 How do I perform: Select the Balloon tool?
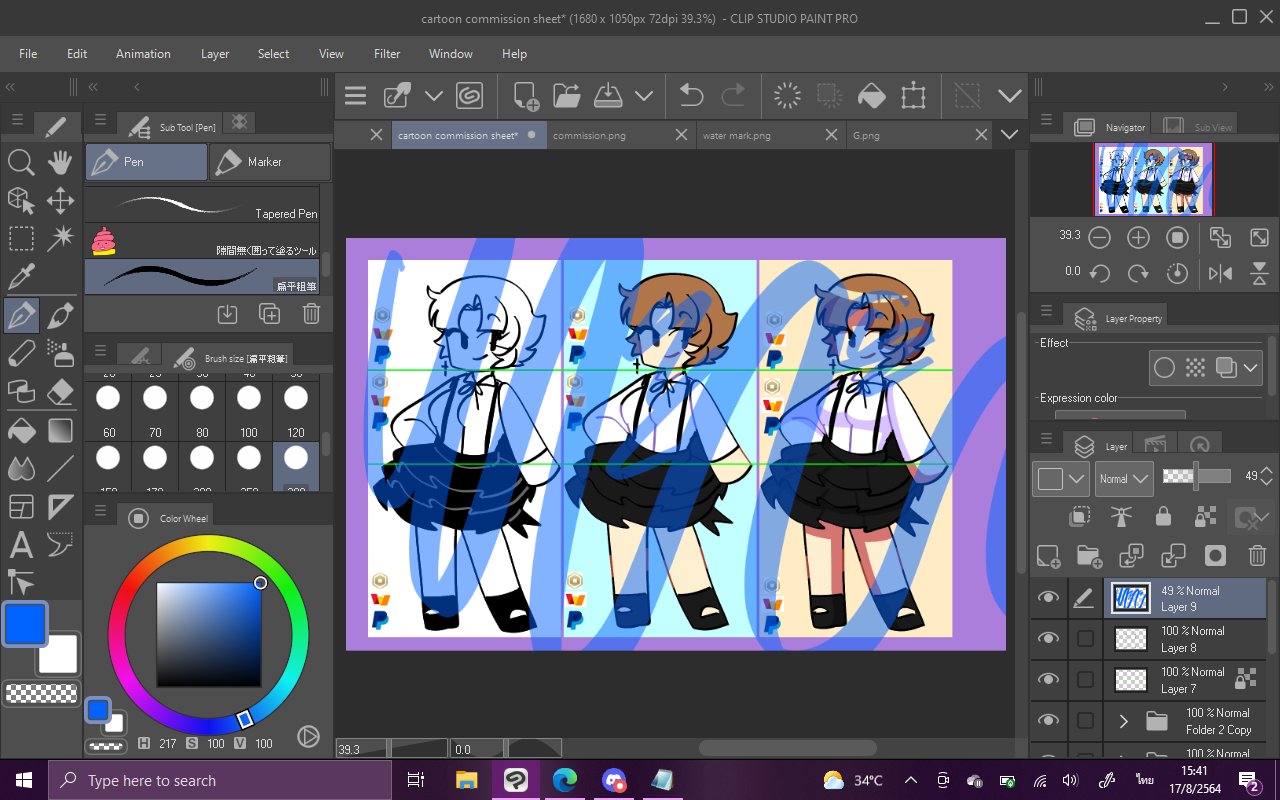[x=60, y=545]
